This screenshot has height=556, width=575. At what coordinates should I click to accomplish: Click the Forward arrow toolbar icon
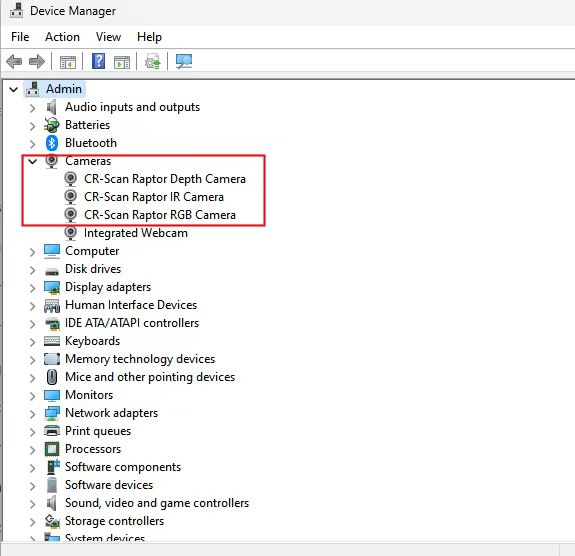point(37,61)
